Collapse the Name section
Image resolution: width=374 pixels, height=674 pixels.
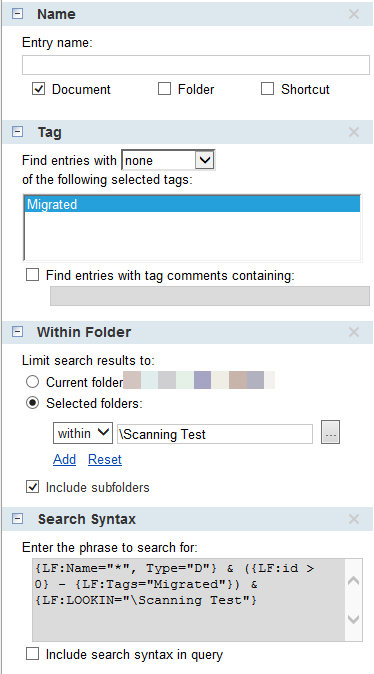(17, 14)
